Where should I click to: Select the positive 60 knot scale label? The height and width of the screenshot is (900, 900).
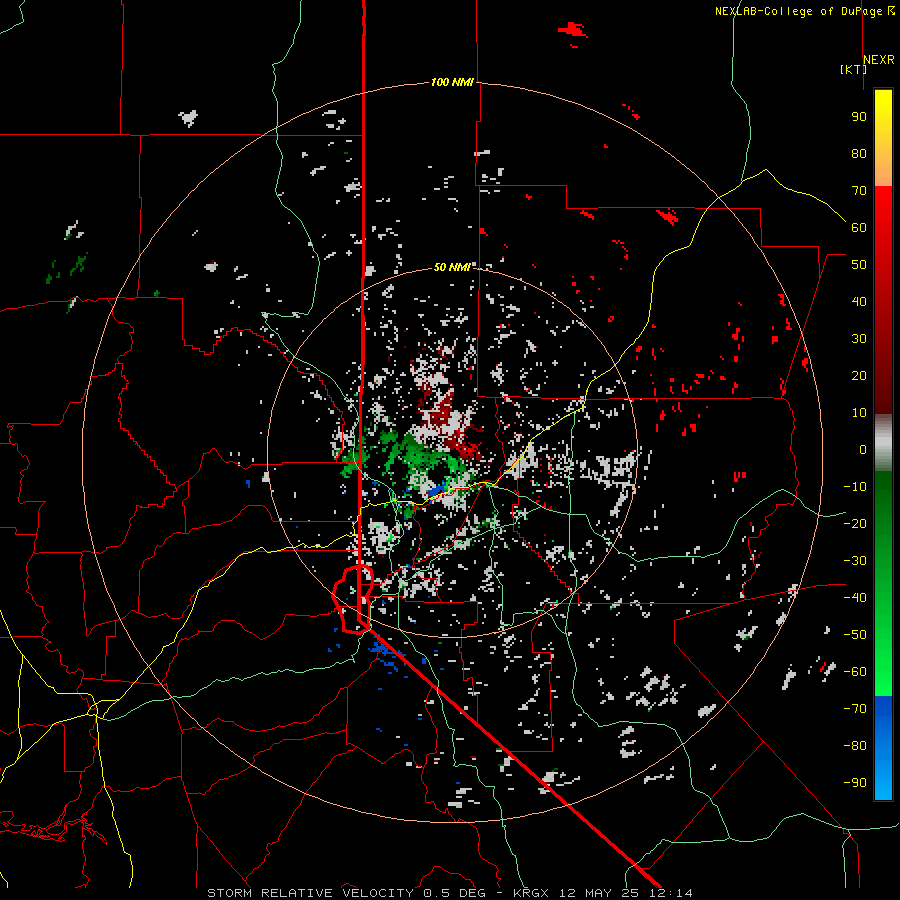pos(859,228)
